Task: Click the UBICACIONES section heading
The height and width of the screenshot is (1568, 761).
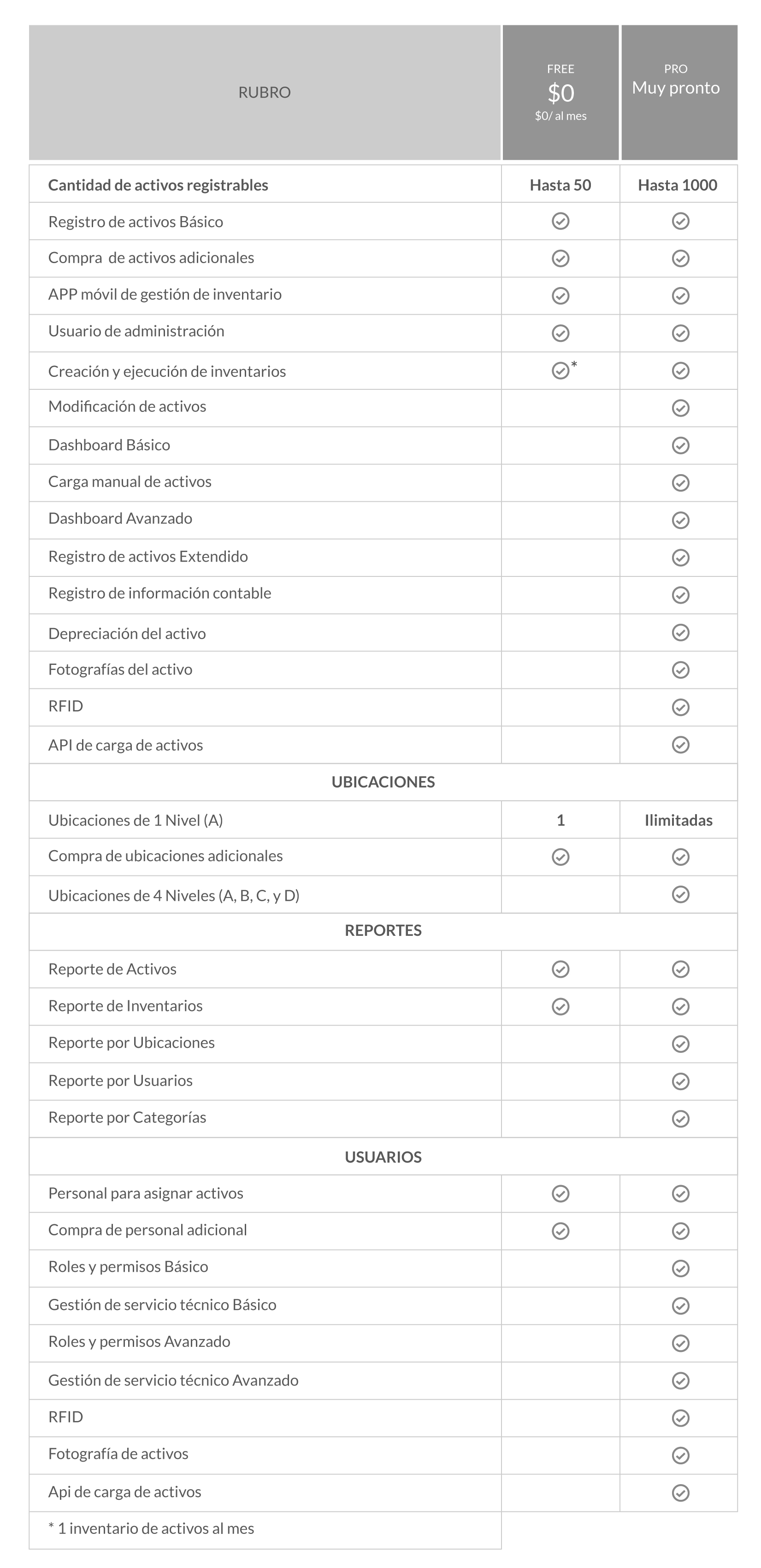Action: (383, 782)
